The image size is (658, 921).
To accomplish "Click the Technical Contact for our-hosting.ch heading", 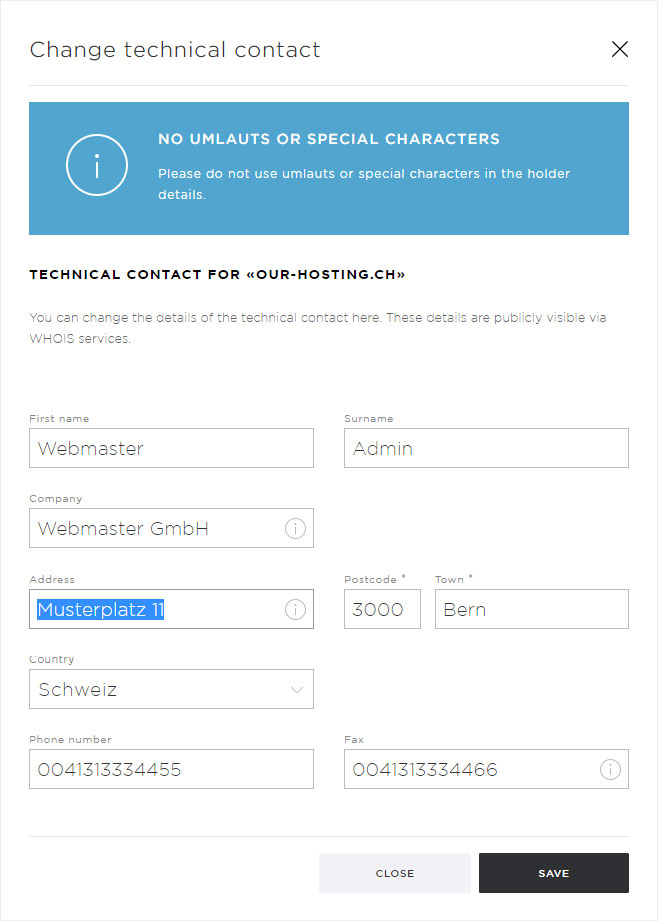I will (x=217, y=275).
